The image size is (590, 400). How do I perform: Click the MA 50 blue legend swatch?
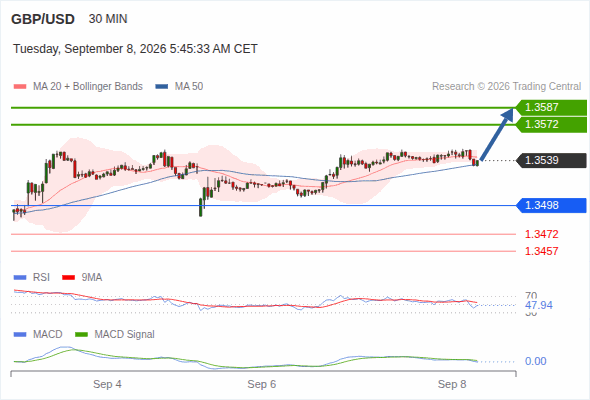pyautogui.click(x=162, y=87)
